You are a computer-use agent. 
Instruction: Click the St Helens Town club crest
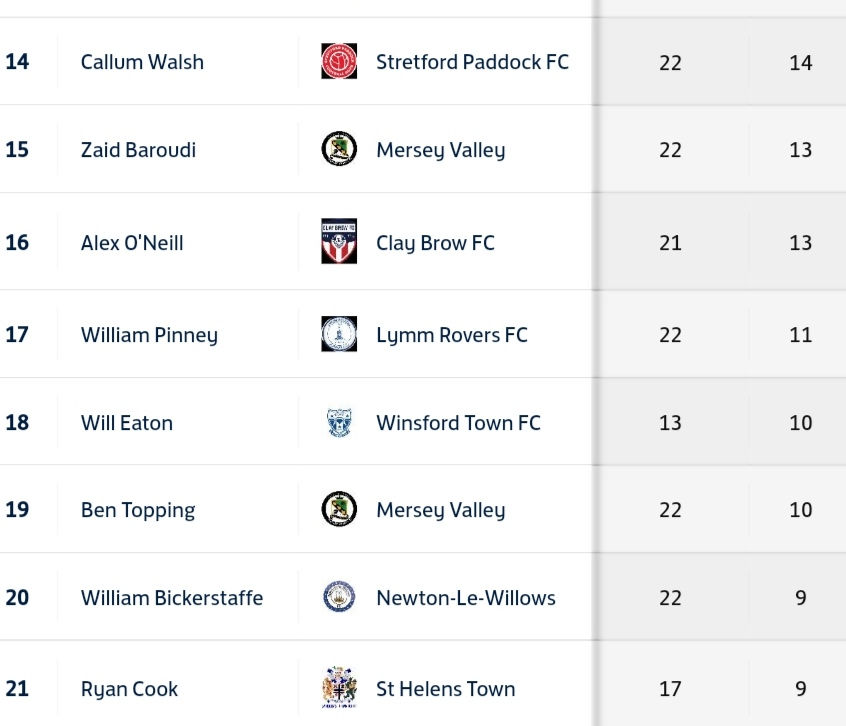click(339, 688)
